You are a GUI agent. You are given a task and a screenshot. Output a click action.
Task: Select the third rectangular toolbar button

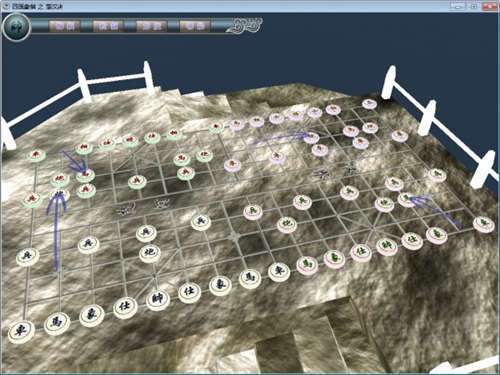coord(151,26)
